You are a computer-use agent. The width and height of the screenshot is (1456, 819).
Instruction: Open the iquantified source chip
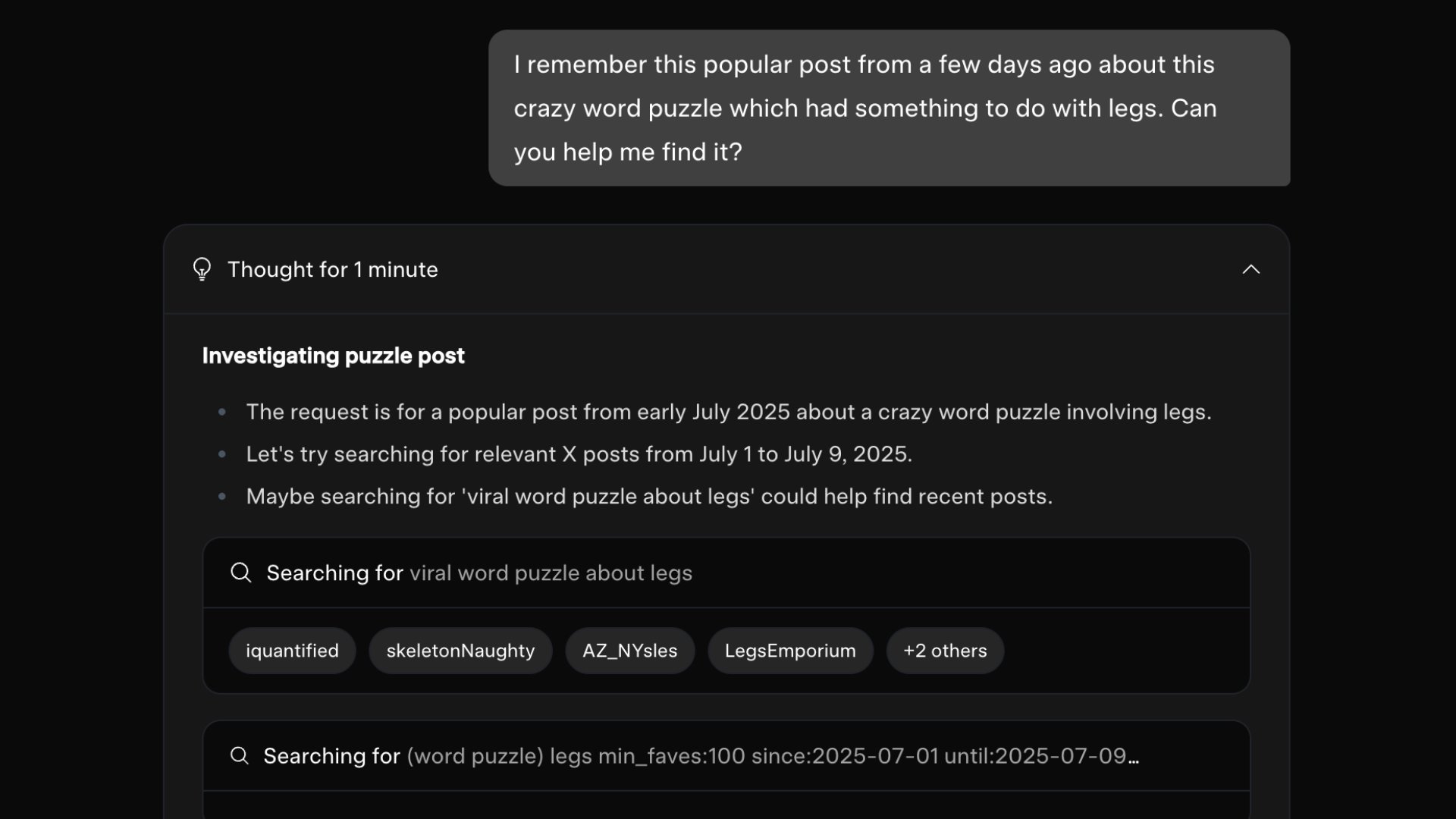click(x=292, y=651)
